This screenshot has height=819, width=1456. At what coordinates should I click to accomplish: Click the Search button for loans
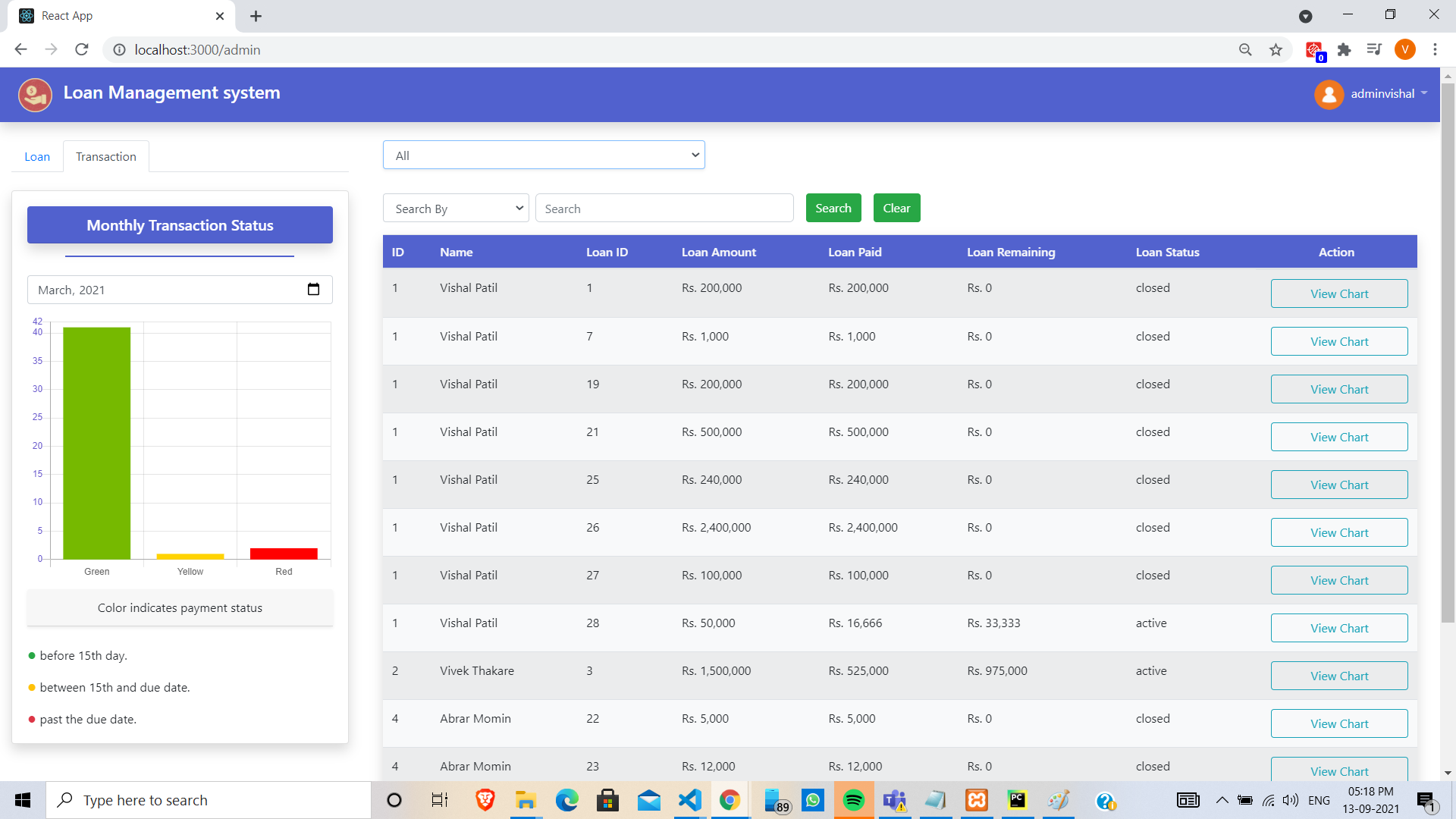point(834,208)
